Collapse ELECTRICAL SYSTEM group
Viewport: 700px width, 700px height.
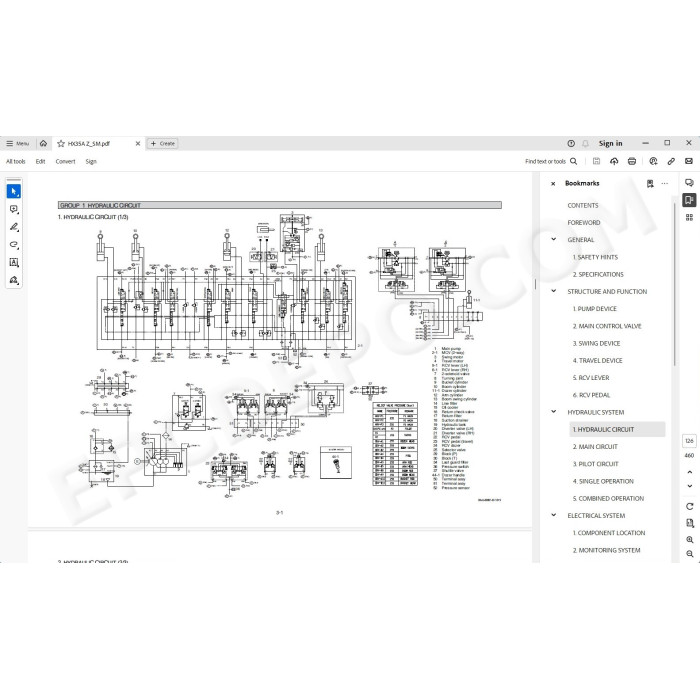(x=554, y=515)
